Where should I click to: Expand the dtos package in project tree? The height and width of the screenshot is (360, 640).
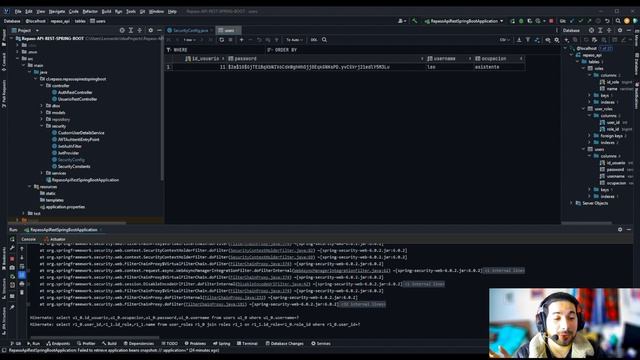tap(42, 106)
